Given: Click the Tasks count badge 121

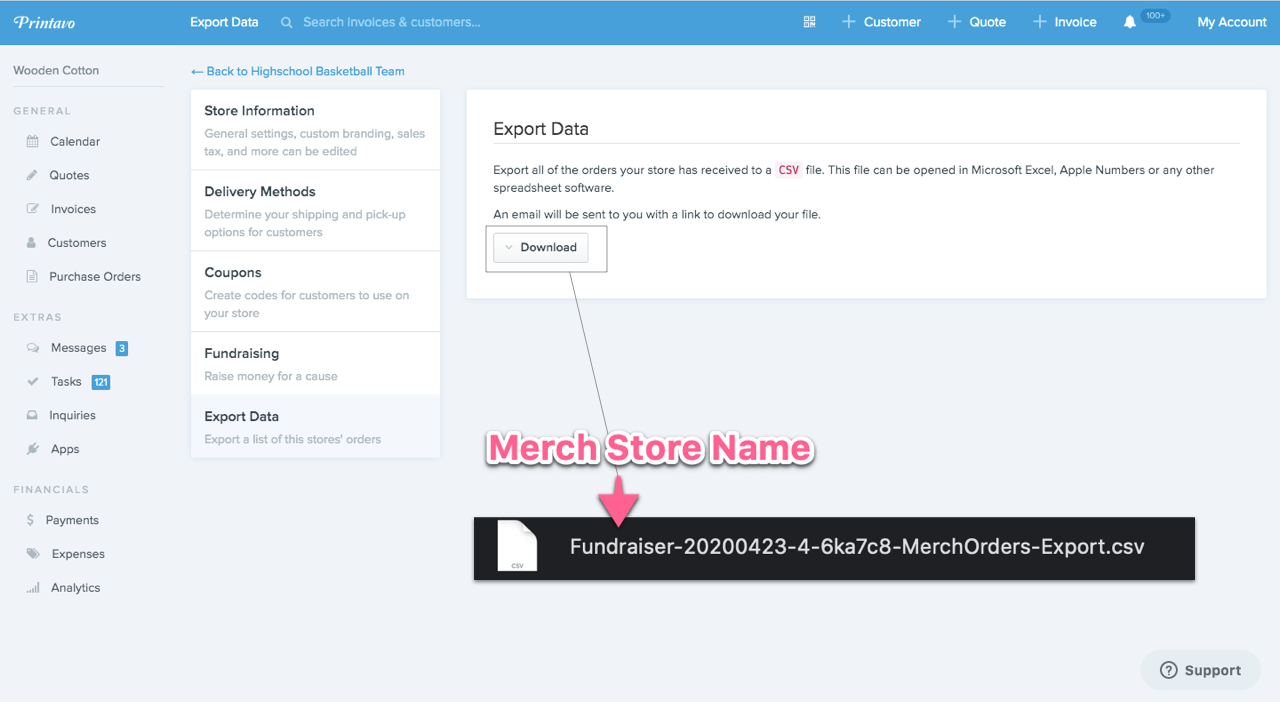Looking at the screenshot, I should pos(100,382).
